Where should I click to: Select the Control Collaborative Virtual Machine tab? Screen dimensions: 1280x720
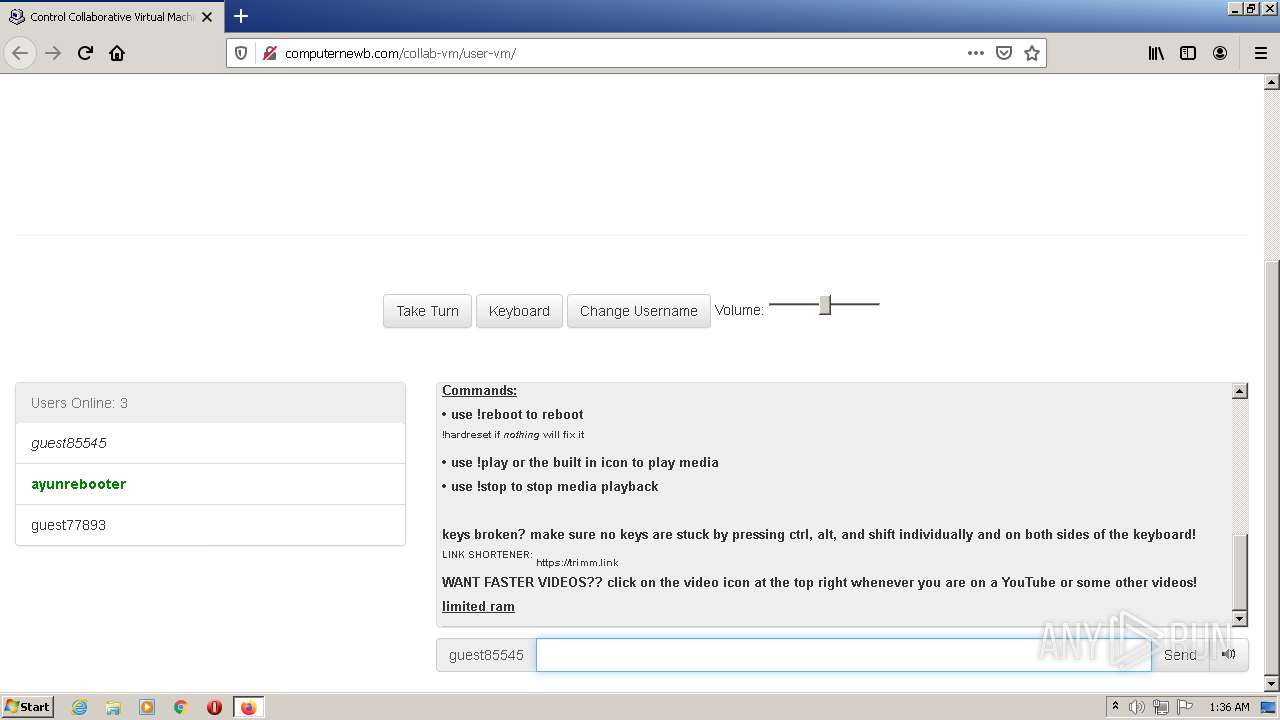pos(111,17)
